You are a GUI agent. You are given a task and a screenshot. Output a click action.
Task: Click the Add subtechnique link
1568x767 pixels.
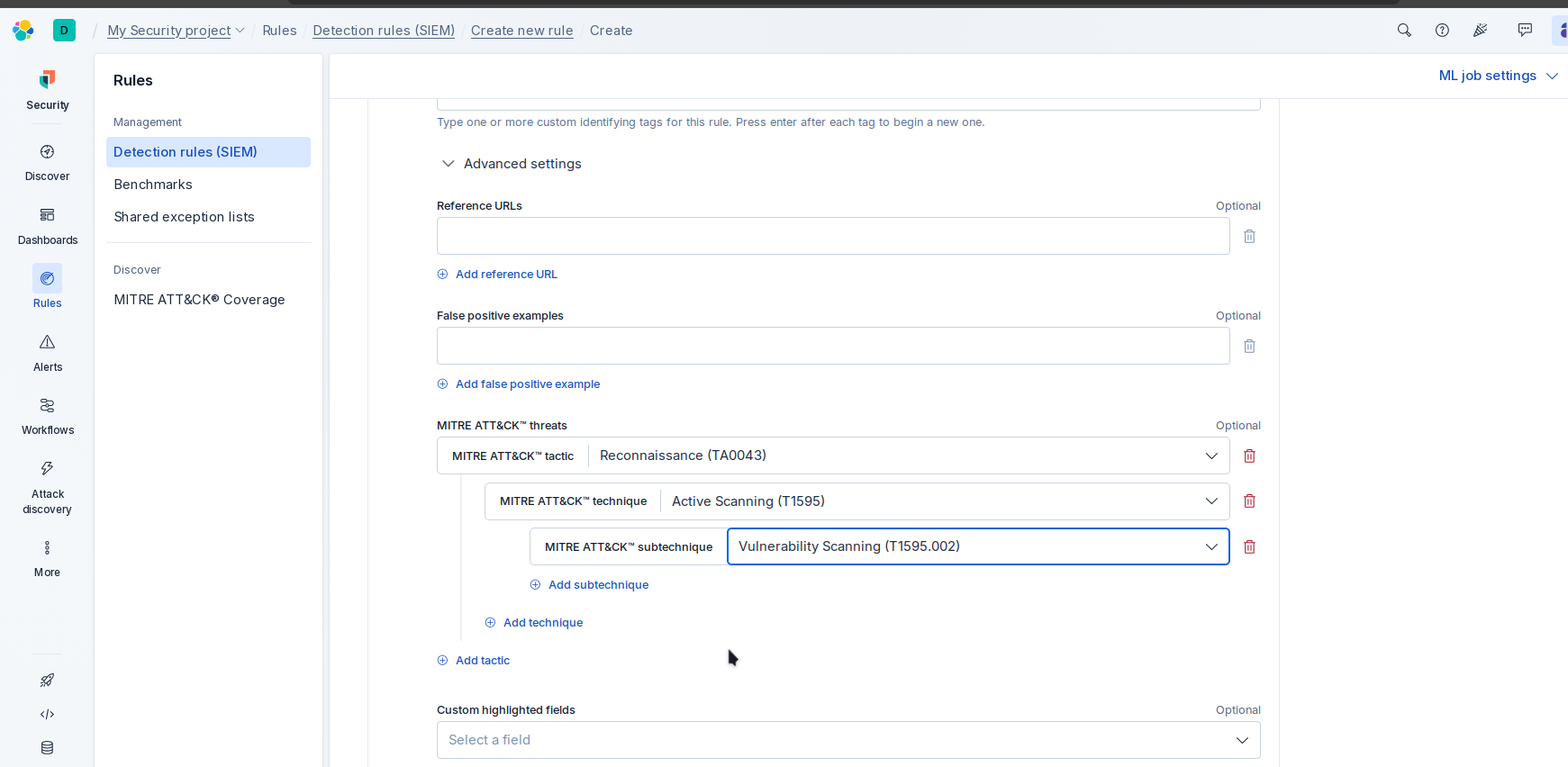click(x=598, y=585)
